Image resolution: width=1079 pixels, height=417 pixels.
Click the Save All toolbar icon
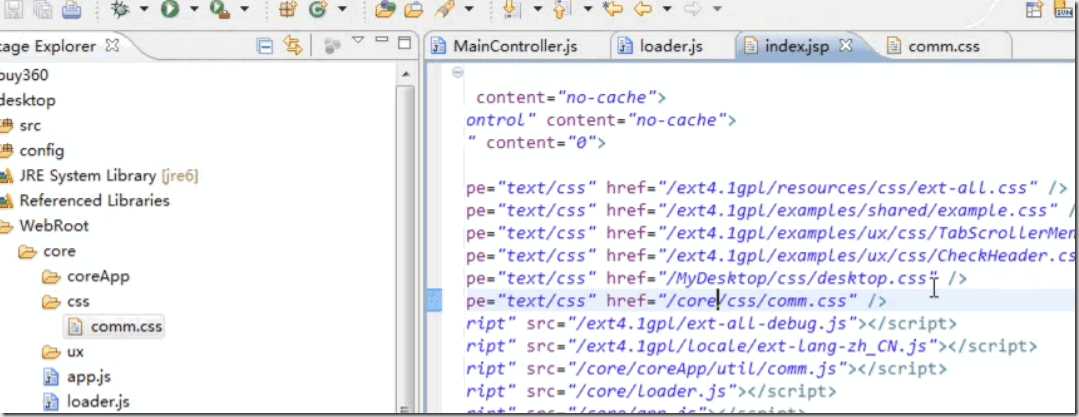[x=44, y=9]
